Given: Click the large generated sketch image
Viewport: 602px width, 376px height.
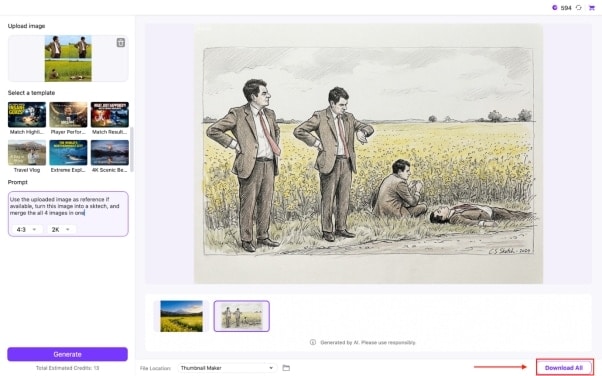Looking at the screenshot, I should [368, 154].
